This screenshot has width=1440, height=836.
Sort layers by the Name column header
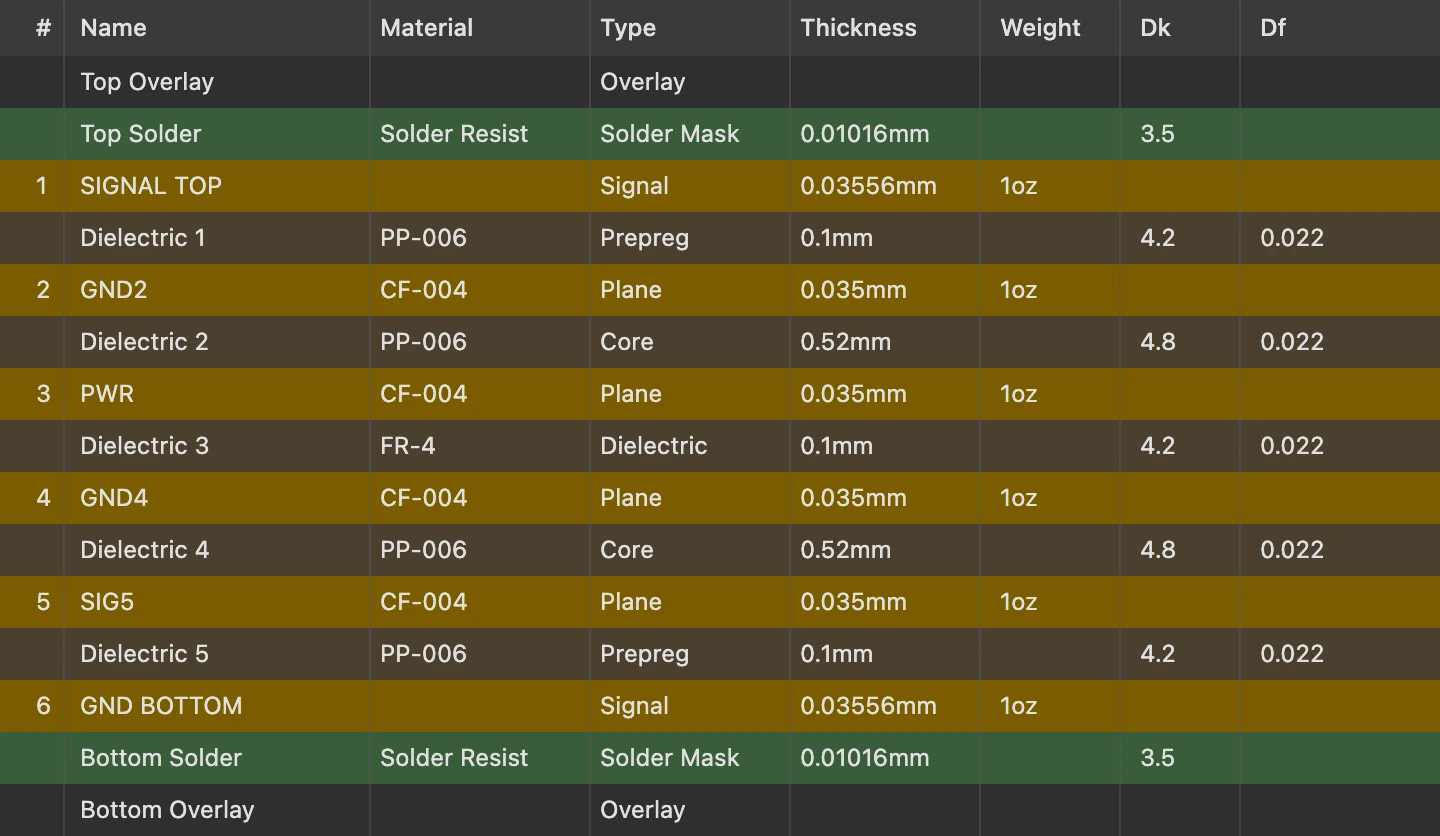(x=113, y=28)
